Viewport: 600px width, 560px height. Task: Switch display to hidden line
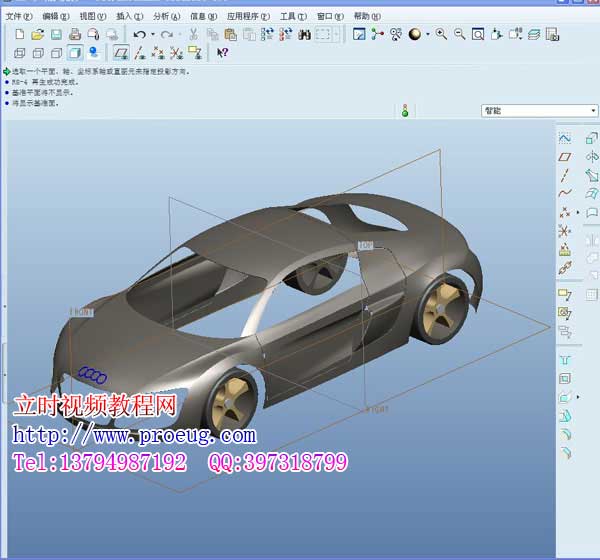tap(38, 53)
